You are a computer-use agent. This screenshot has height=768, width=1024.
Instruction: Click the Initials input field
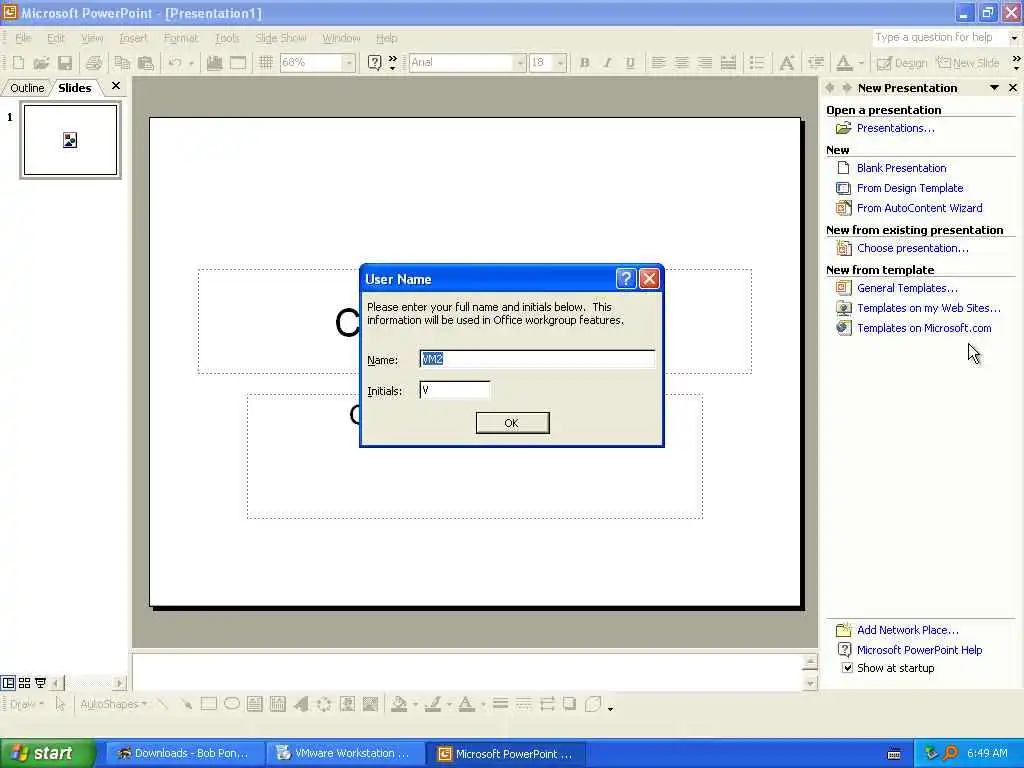coord(455,390)
